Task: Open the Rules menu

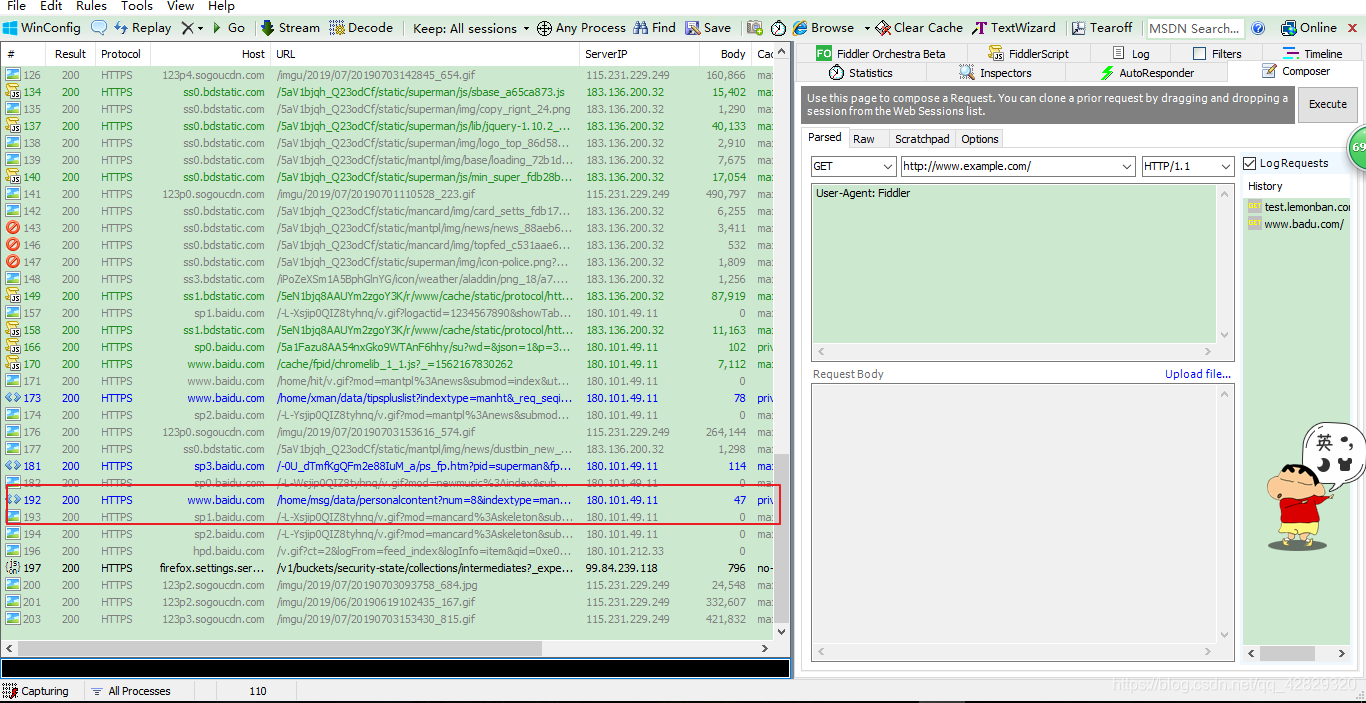Action: tap(91, 6)
